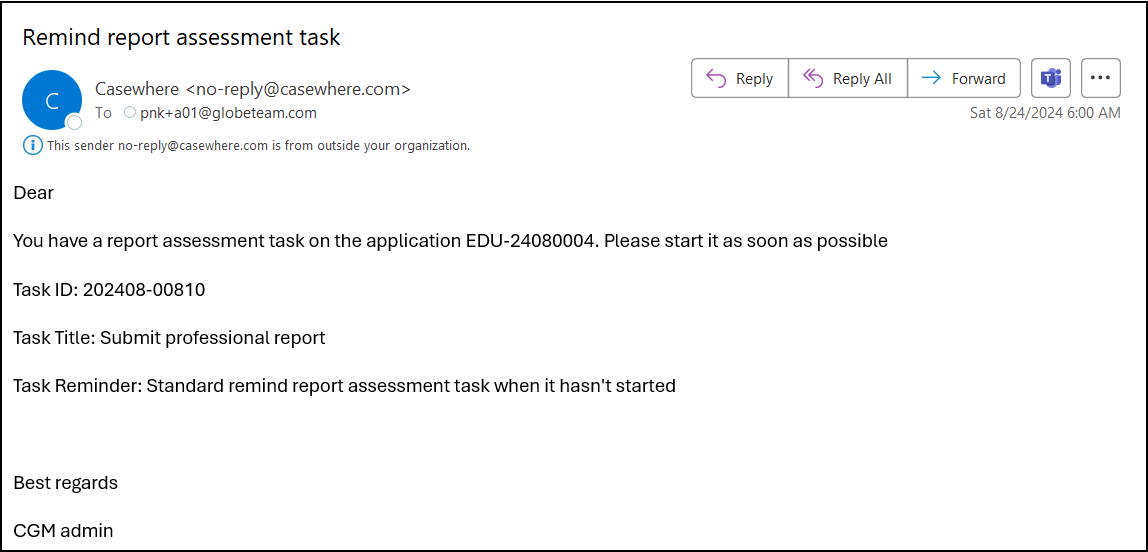
Task: Click the CGM admin signature text
Action: (63, 531)
